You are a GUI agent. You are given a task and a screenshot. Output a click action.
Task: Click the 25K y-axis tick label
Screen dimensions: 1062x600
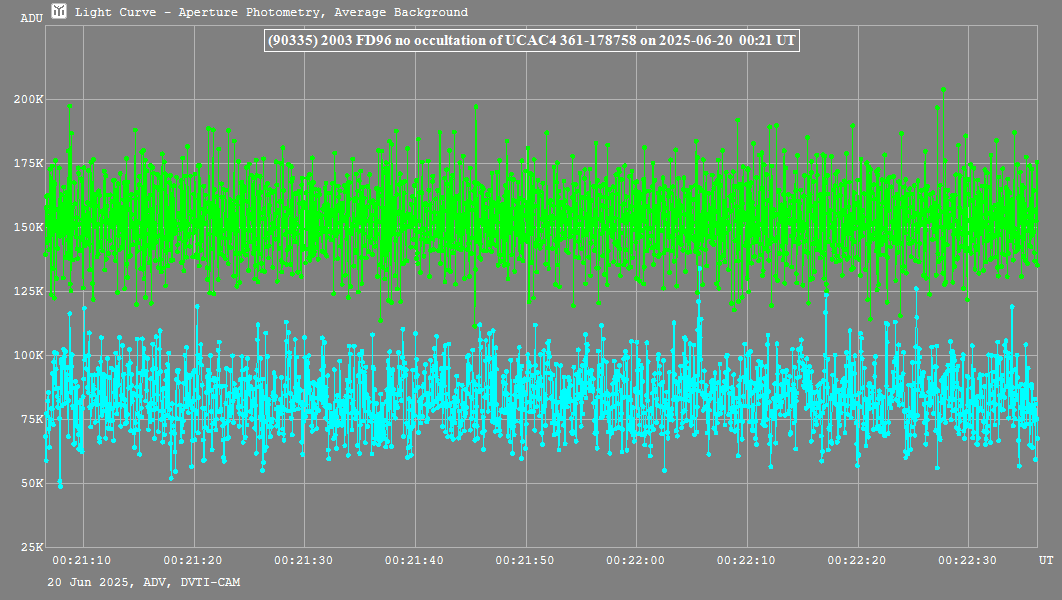pos(30,548)
